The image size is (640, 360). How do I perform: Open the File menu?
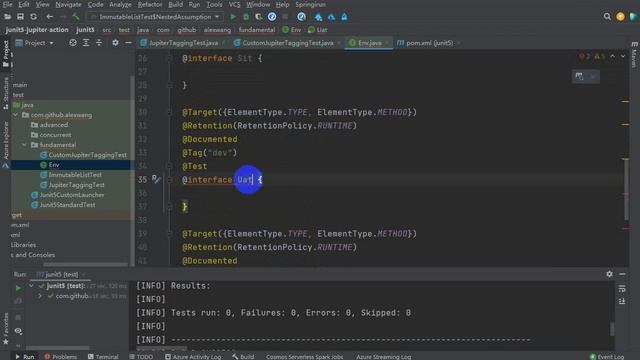[x=7, y=4]
